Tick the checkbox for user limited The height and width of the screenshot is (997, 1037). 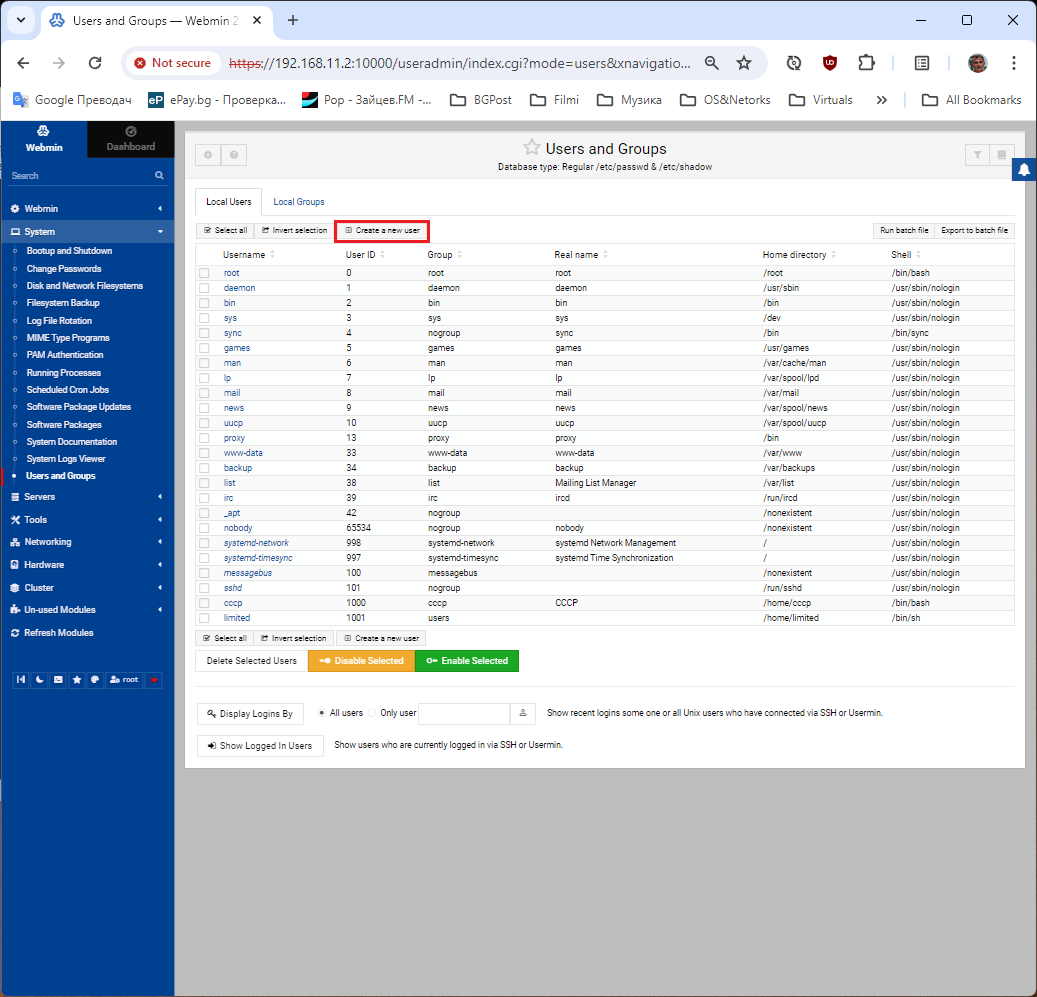click(204, 618)
